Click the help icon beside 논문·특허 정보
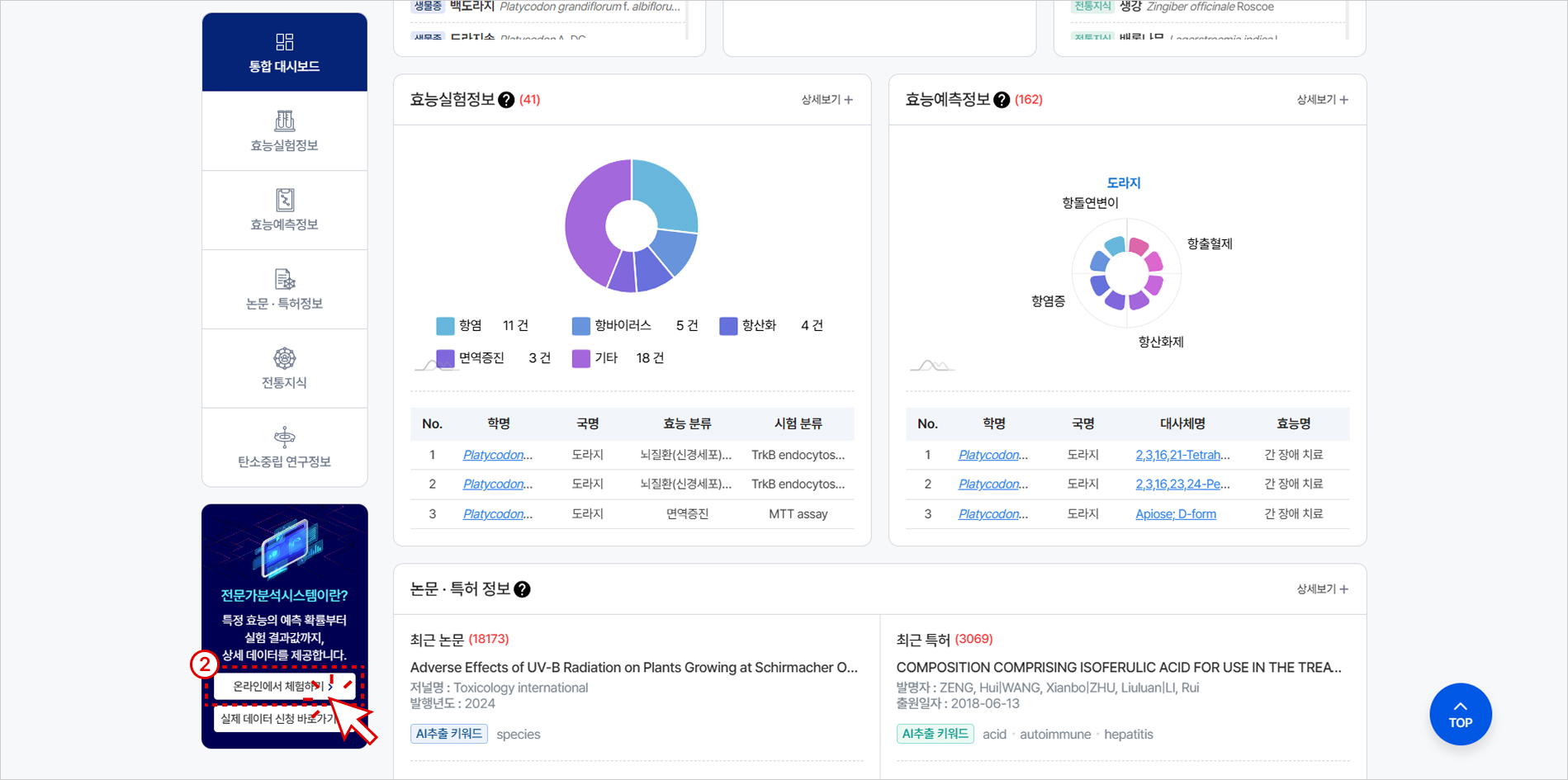Viewport: 1568px width, 780px height. 520,589
